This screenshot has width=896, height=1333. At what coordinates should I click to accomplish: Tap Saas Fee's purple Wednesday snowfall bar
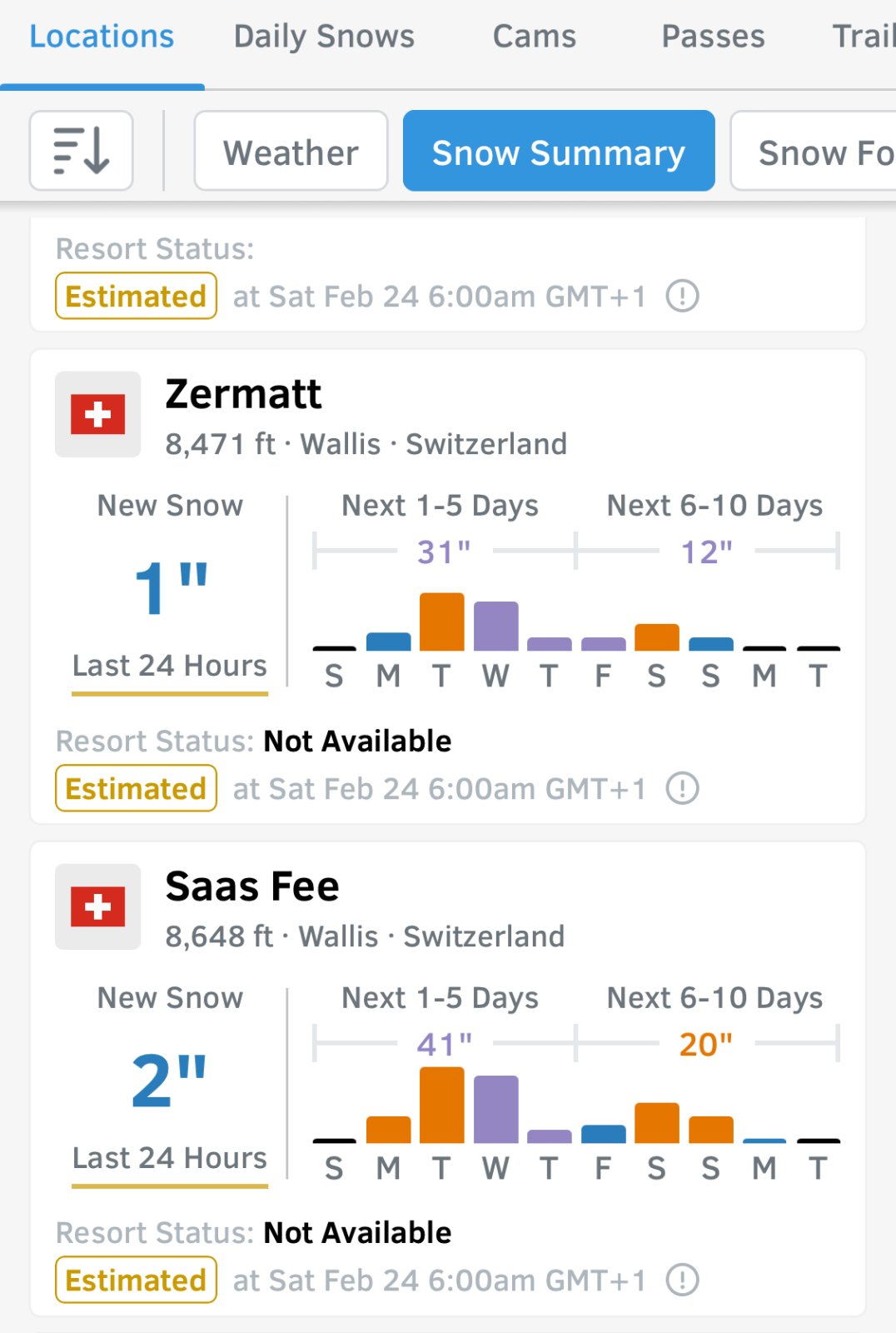tap(495, 1109)
